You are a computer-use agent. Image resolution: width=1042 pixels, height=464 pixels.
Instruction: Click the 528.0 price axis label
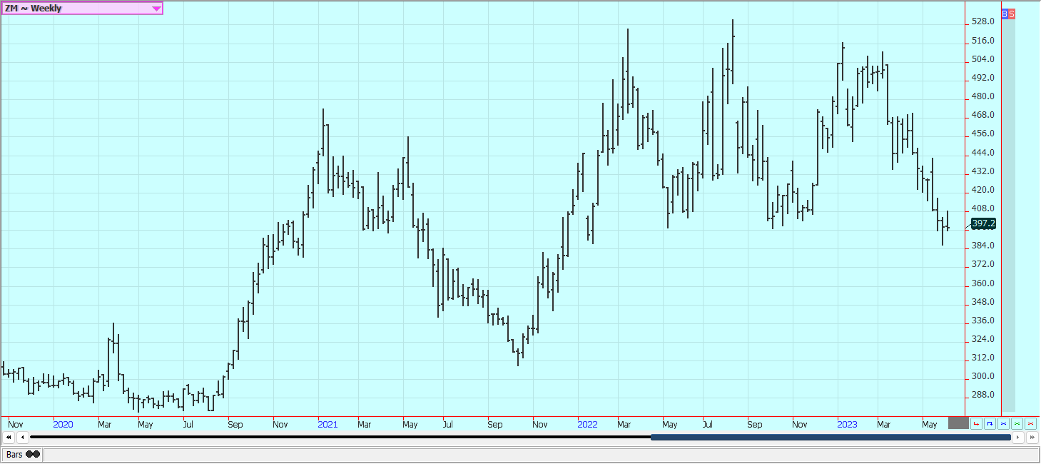point(984,22)
